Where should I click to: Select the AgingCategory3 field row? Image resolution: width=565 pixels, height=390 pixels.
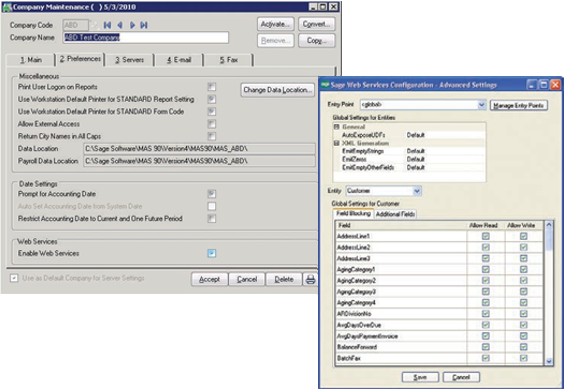(x=439, y=292)
